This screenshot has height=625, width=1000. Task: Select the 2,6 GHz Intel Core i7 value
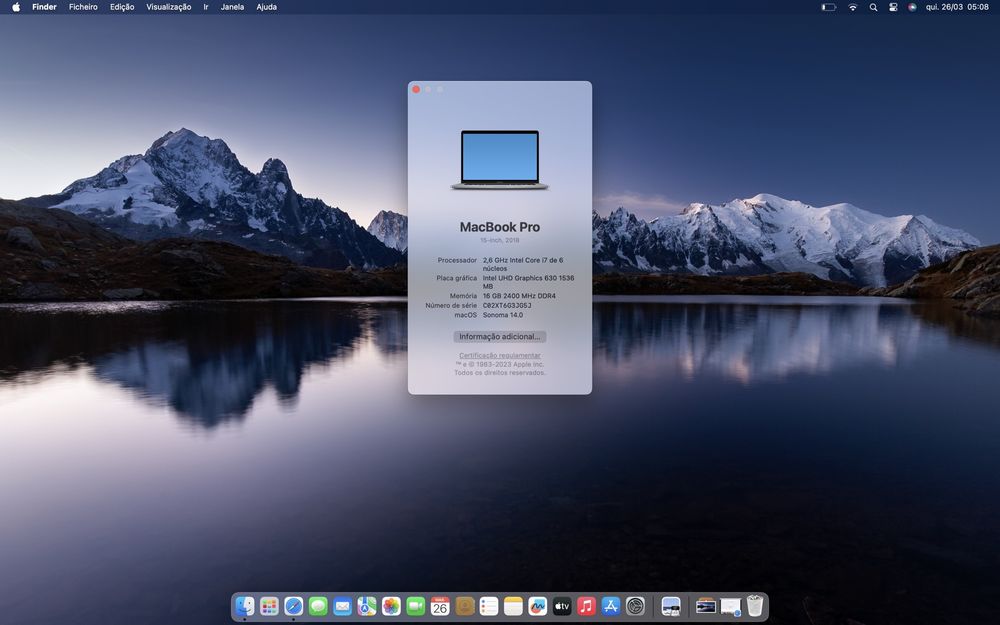523,264
